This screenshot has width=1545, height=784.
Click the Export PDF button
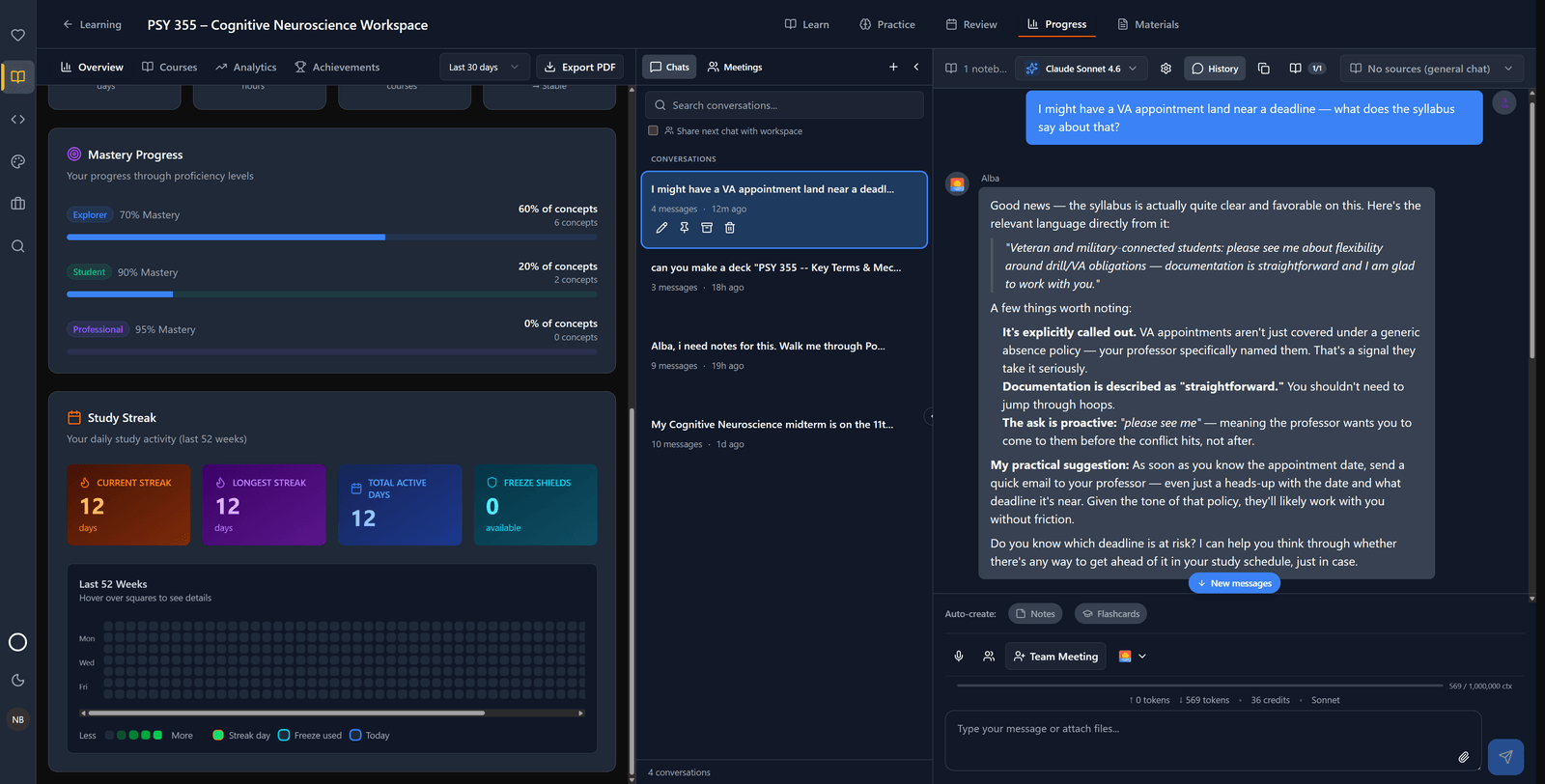pyautogui.click(x=579, y=67)
